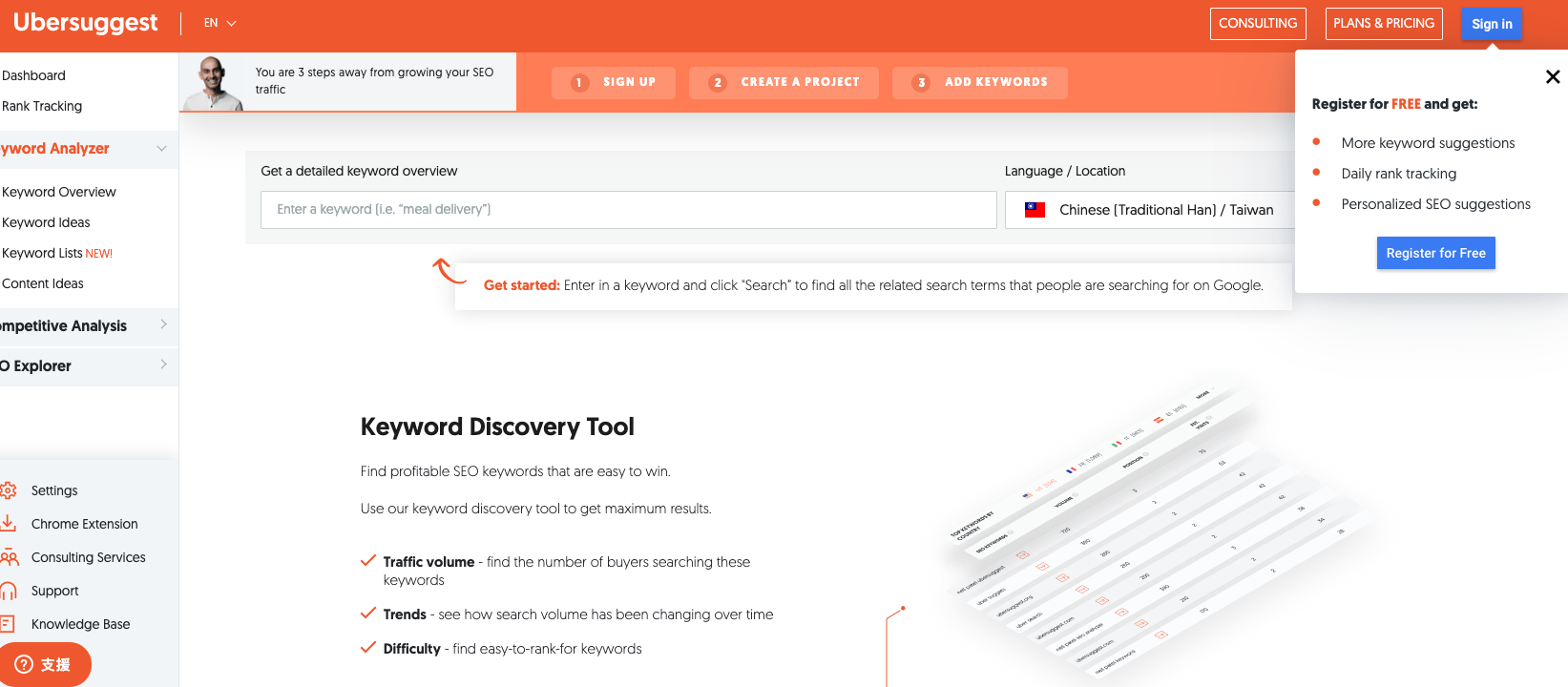Click the Consulting Services people icon

pyautogui.click(x=10, y=557)
